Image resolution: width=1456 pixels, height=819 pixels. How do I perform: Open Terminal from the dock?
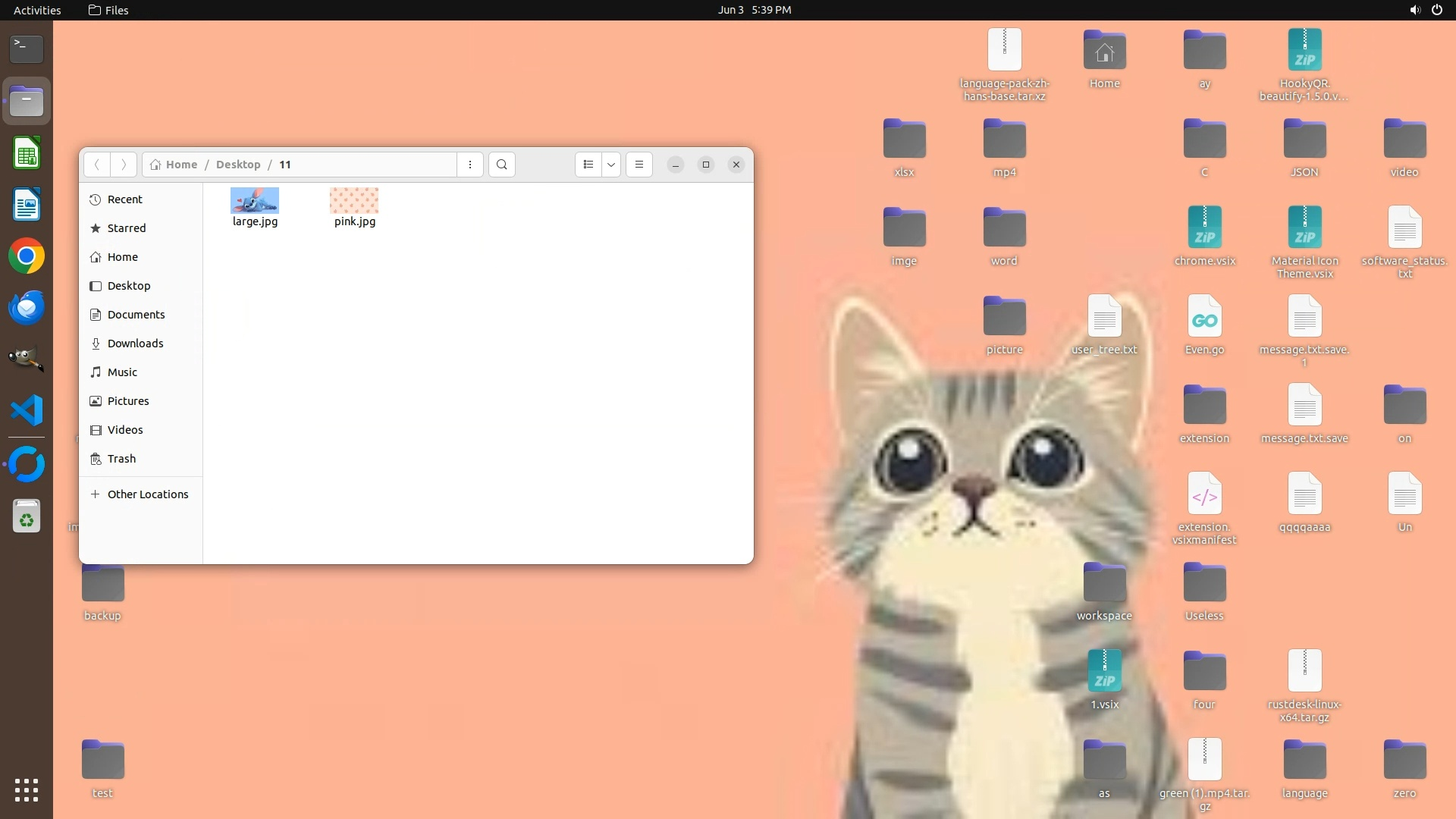pos(27,49)
